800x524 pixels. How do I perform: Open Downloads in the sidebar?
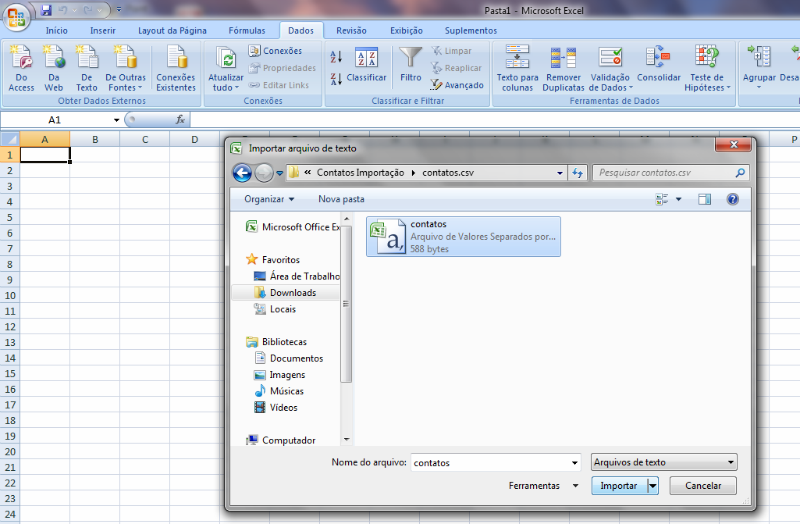coord(285,292)
